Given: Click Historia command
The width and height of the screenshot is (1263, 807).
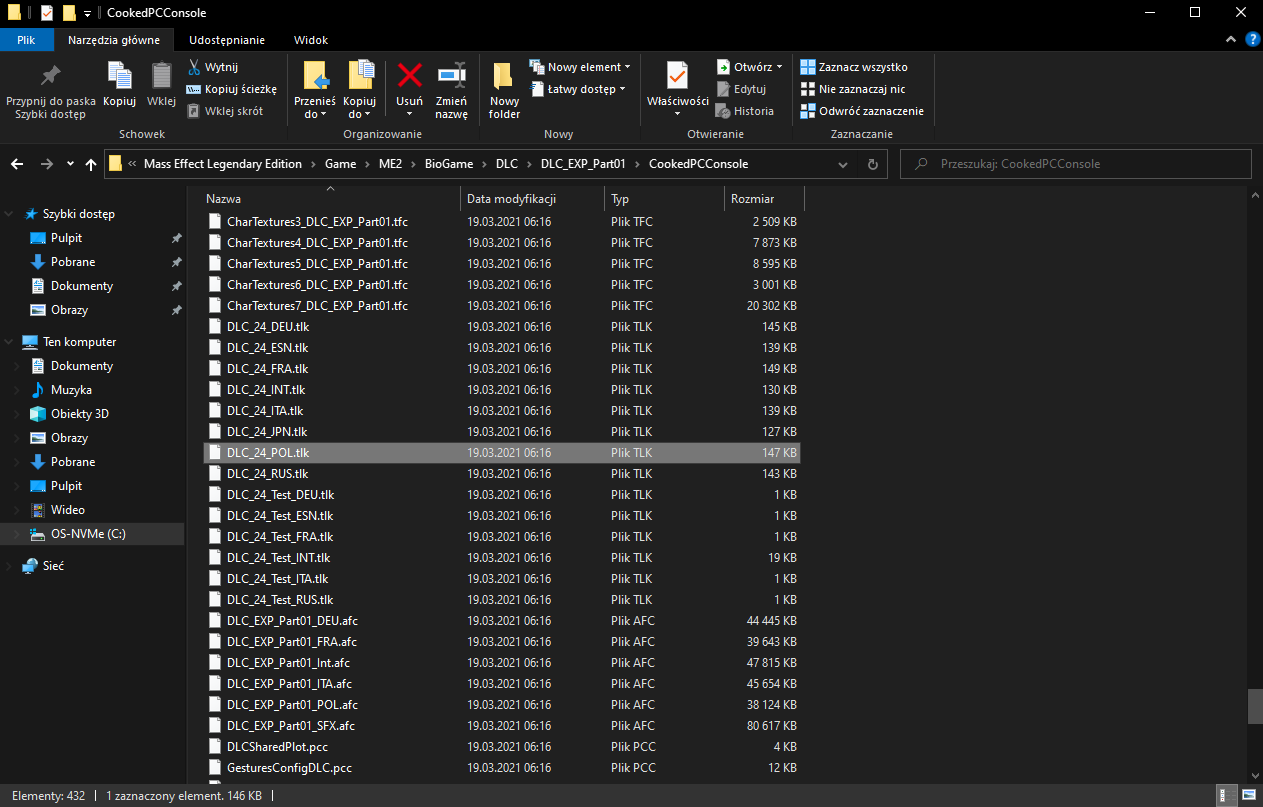Looking at the screenshot, I should [x=745, y=111].
